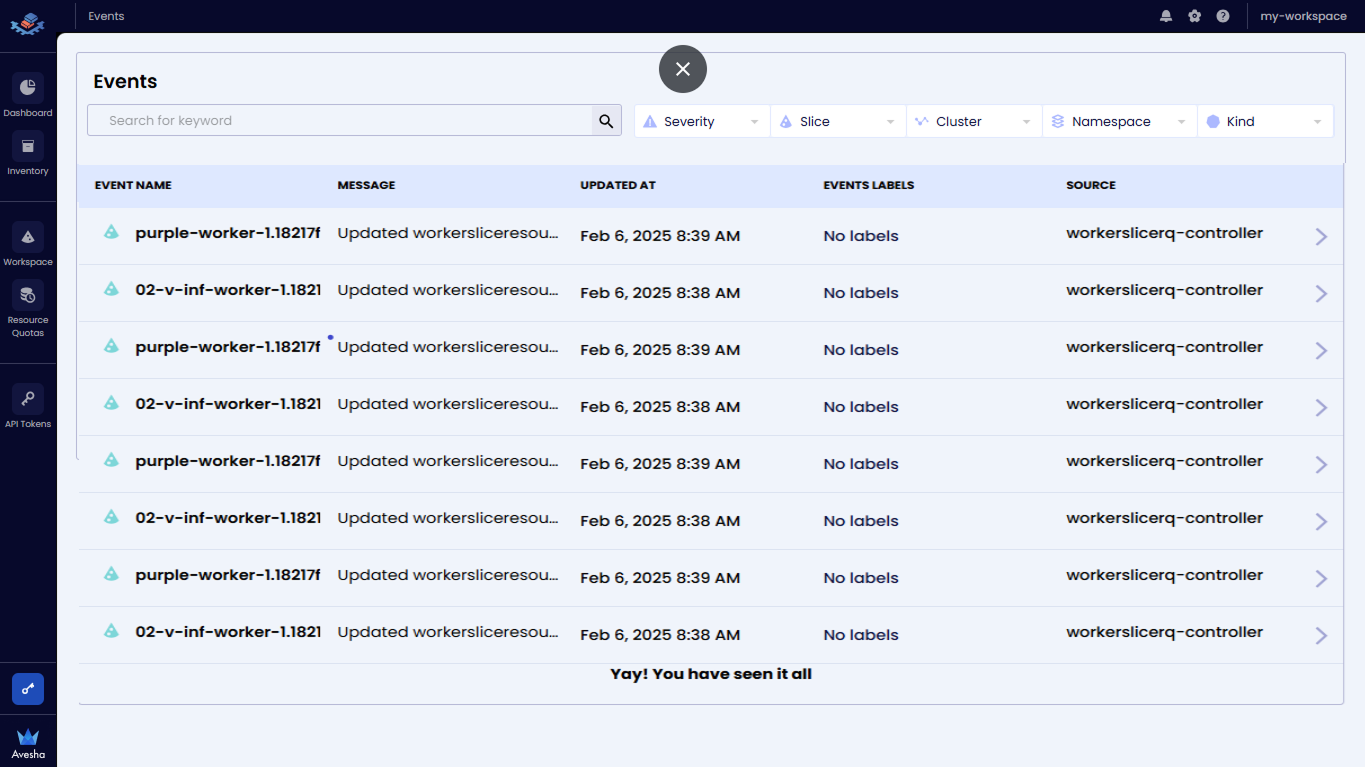
Task: Open the settings gear icon
Action: pyautogui.click(x=1194, y=16)
